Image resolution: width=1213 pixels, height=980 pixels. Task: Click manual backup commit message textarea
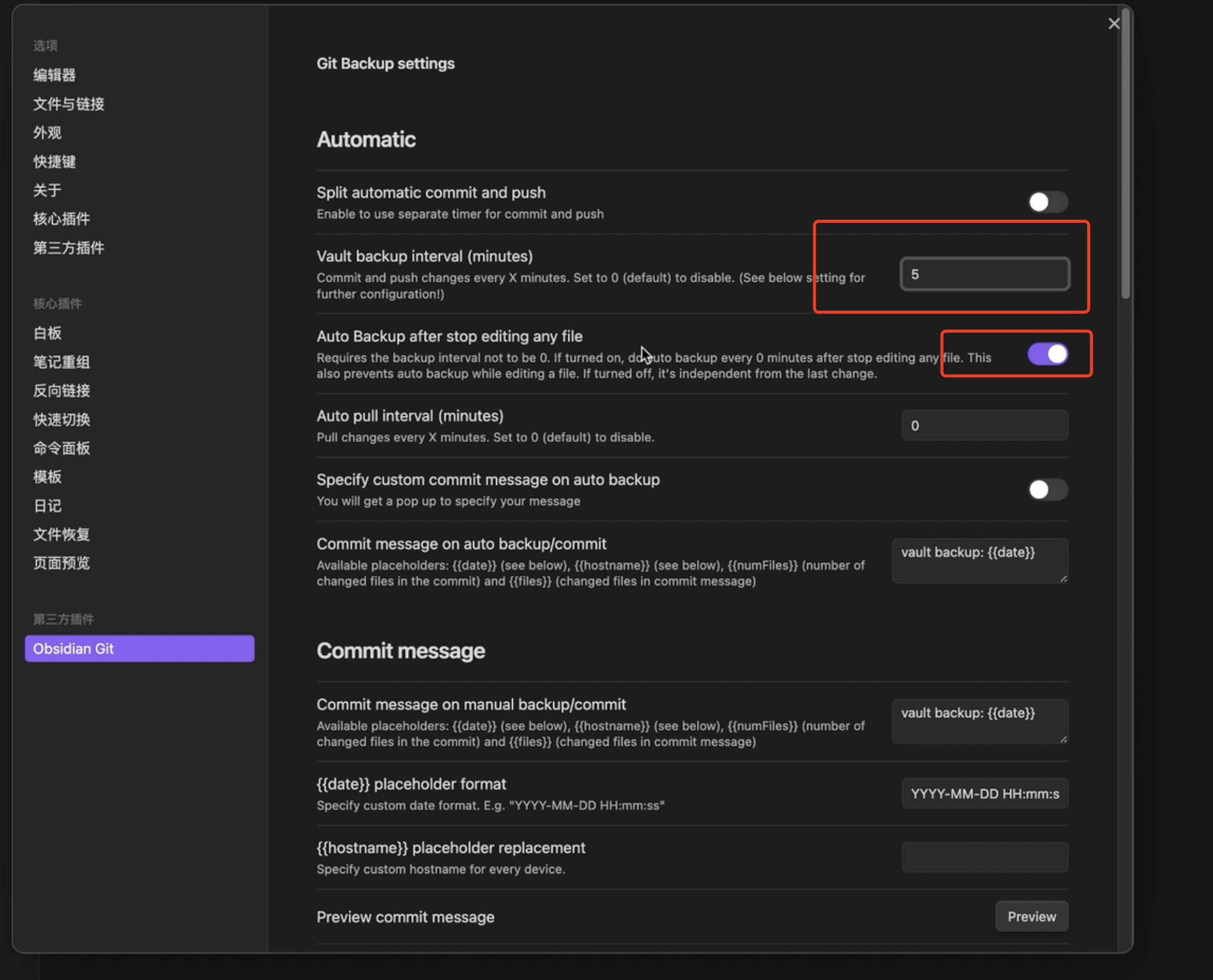979,721
